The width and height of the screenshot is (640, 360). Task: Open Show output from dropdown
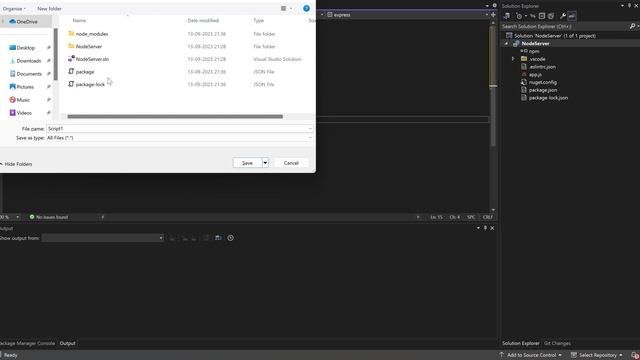[102, 238]
